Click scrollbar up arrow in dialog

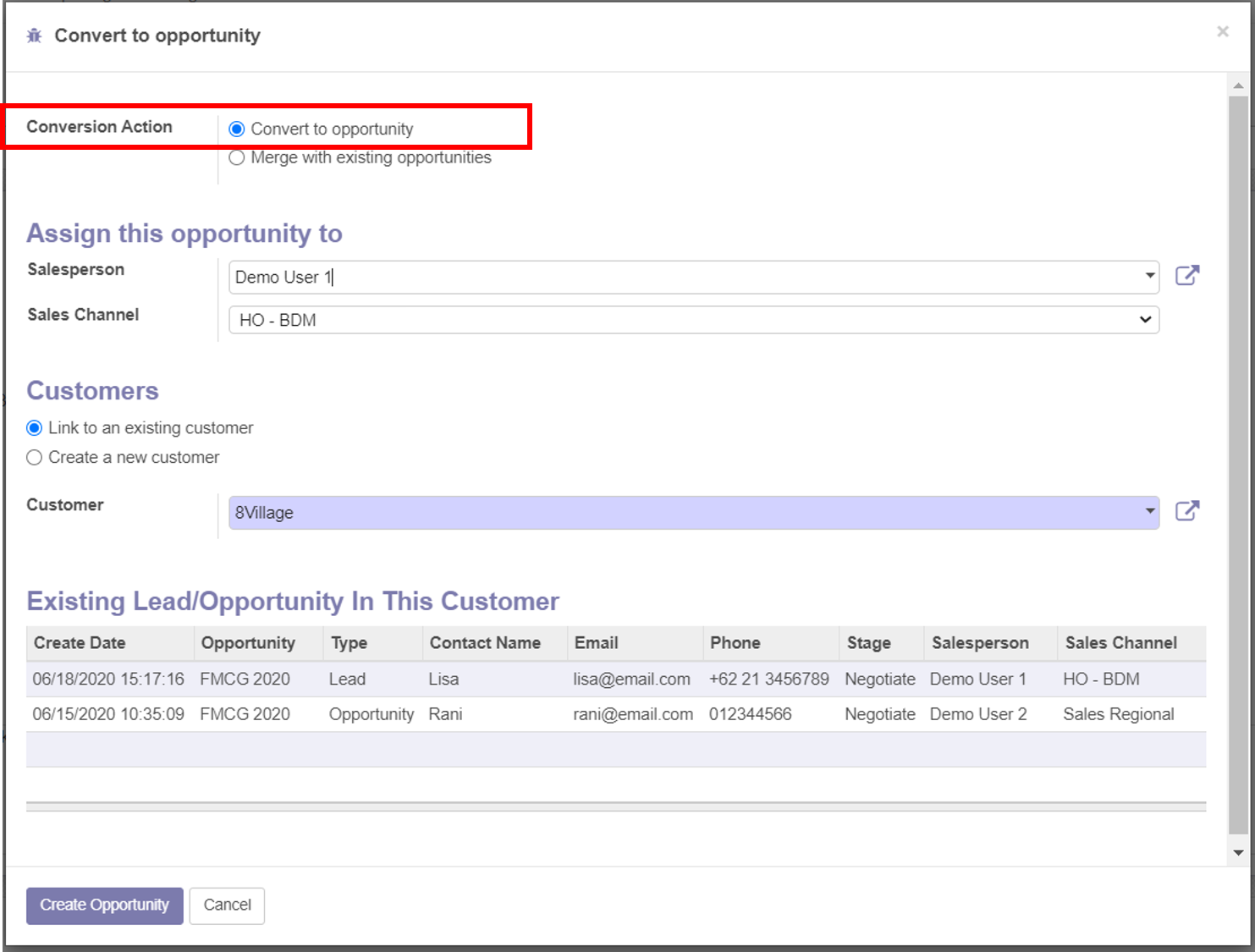[x=1238, y=85]
